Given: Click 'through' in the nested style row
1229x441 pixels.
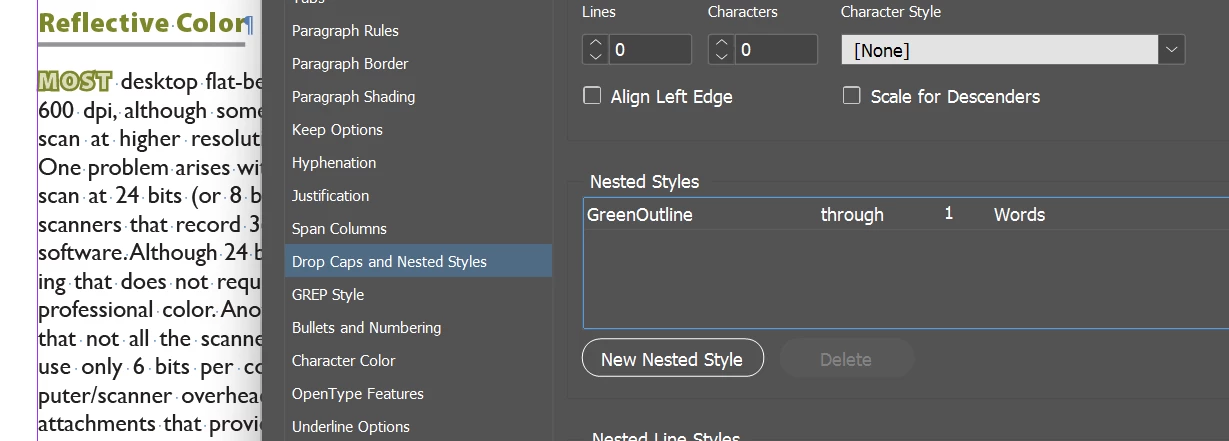Looking at the screenshot, I should coord(852,215).
